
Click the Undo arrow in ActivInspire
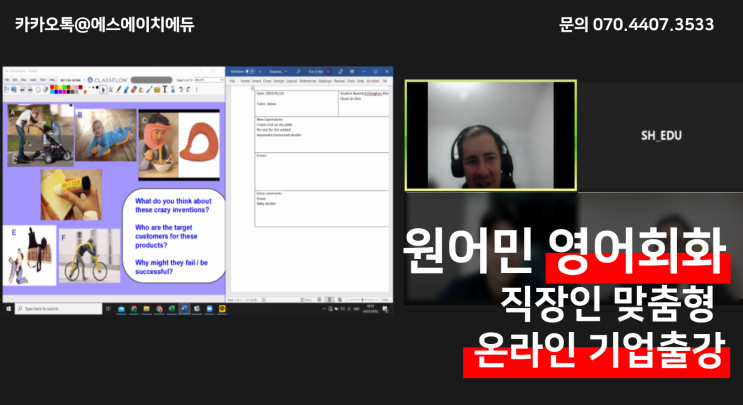pos(180,89)
